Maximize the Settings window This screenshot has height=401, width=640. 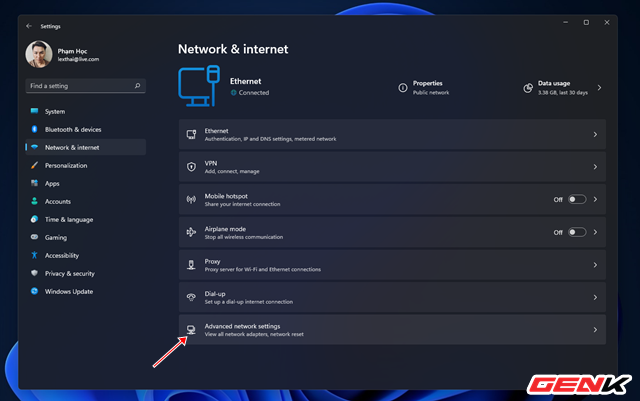pos(586,22)
